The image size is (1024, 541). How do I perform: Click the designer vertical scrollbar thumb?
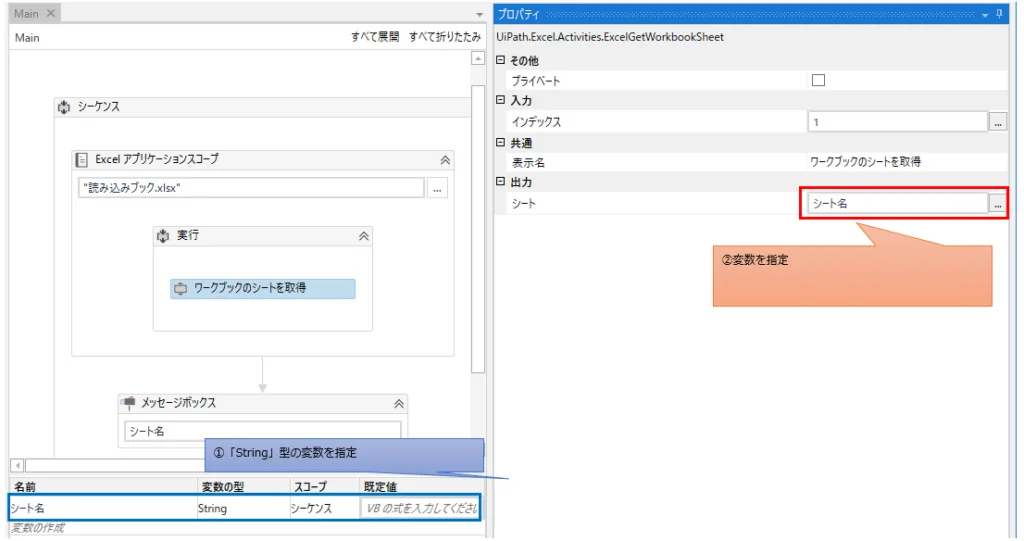pyautogui.click(x=478, y=229)
